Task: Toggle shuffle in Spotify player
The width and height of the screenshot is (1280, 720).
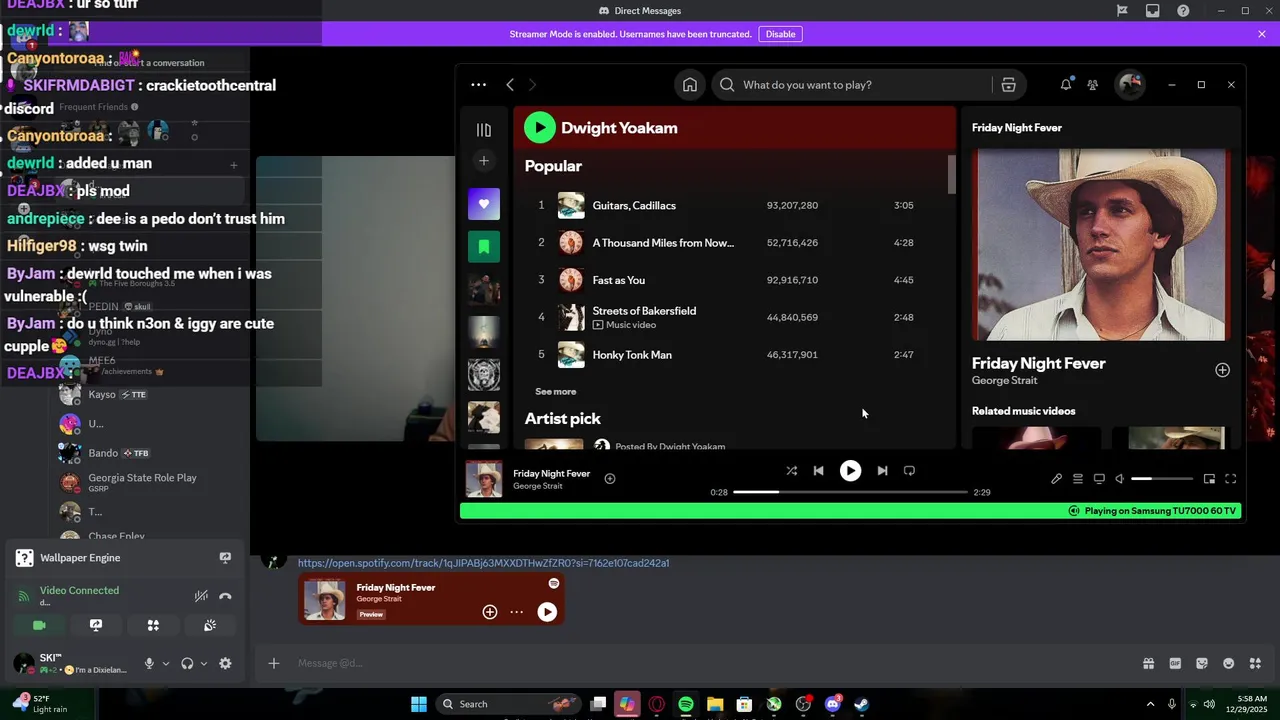Action: [791, 471]
